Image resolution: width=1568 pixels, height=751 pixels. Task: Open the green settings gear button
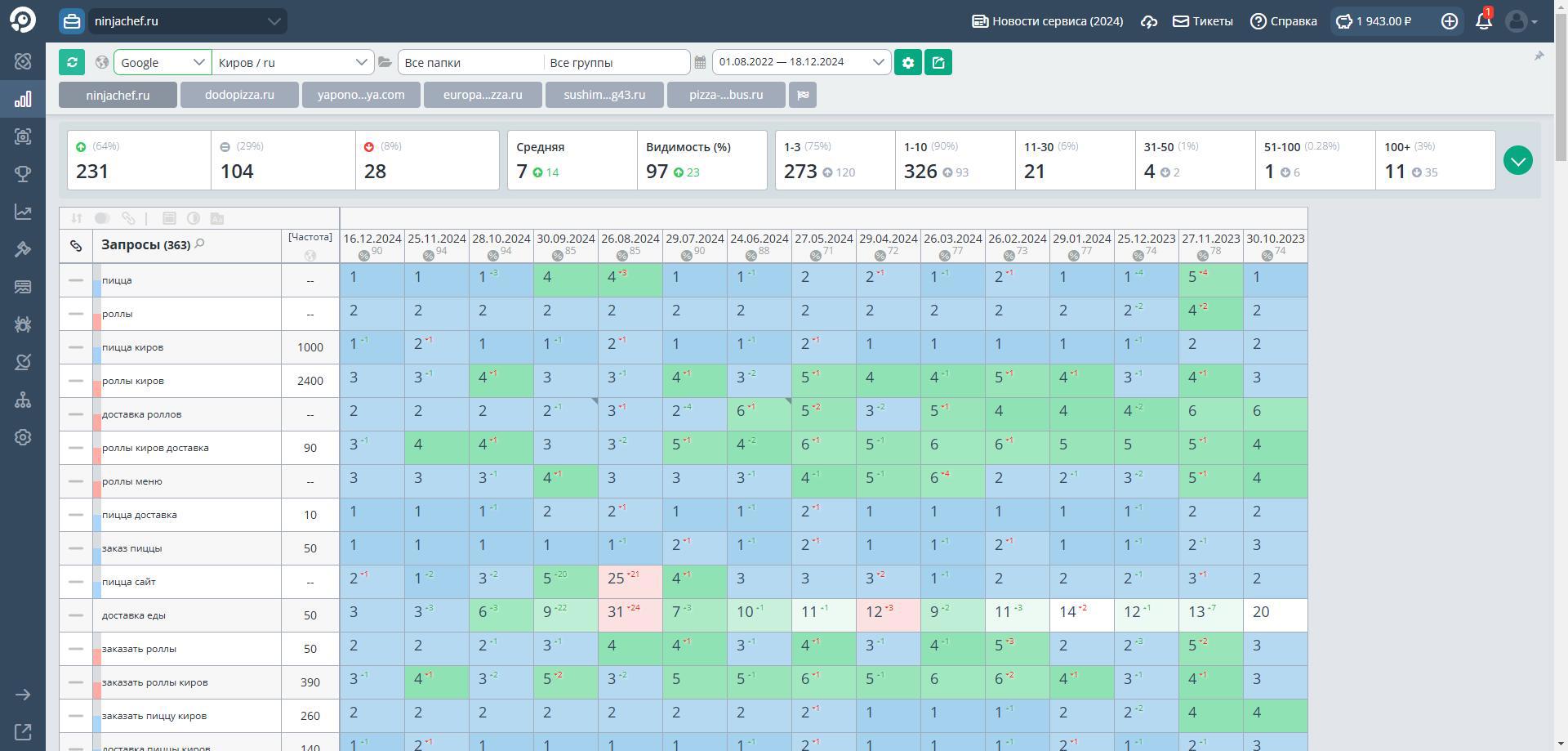click(x=907, y=62)
